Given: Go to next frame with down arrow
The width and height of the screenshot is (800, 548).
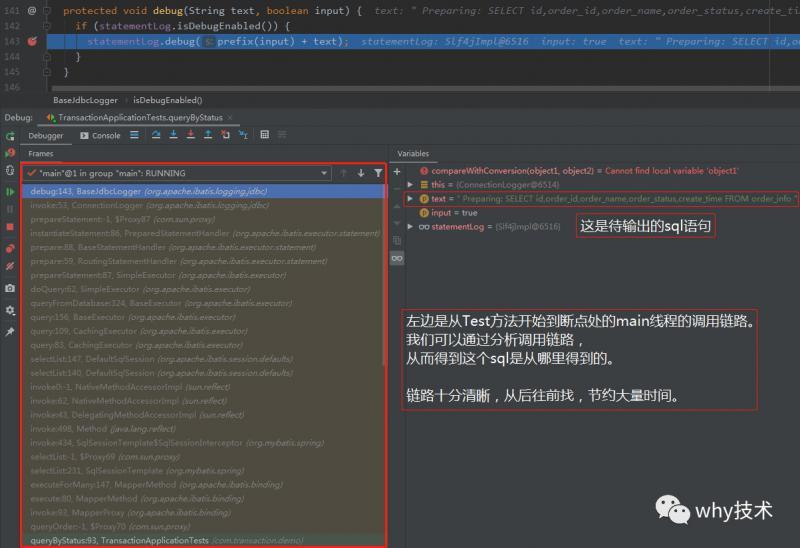Looking at the screenshot, I should coord(361,173).
